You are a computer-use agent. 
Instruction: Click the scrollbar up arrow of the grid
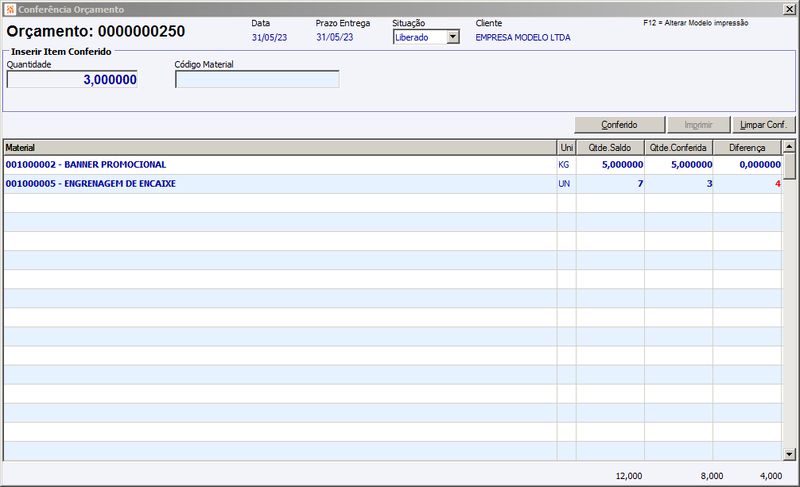(x=789, y=146)
